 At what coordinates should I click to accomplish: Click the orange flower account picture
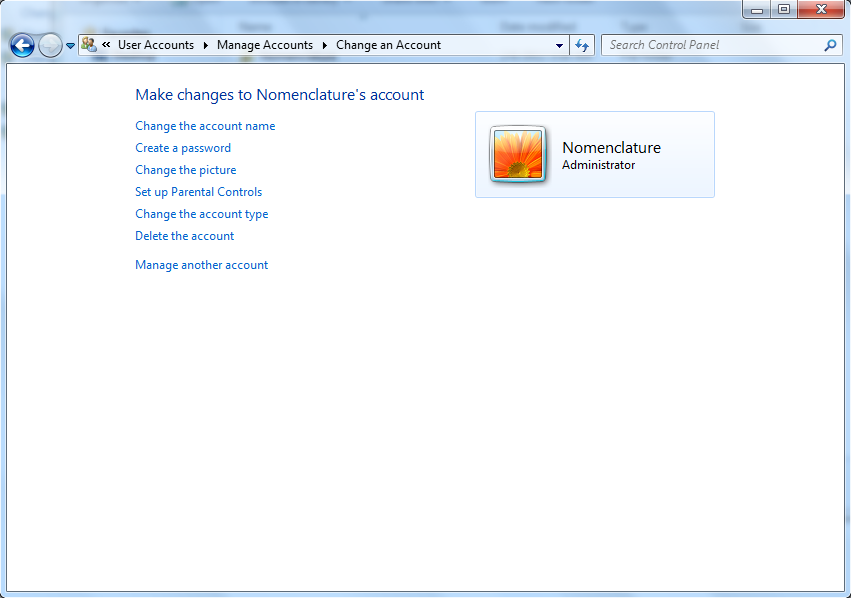pyautogui.click(x=518, y=154)
